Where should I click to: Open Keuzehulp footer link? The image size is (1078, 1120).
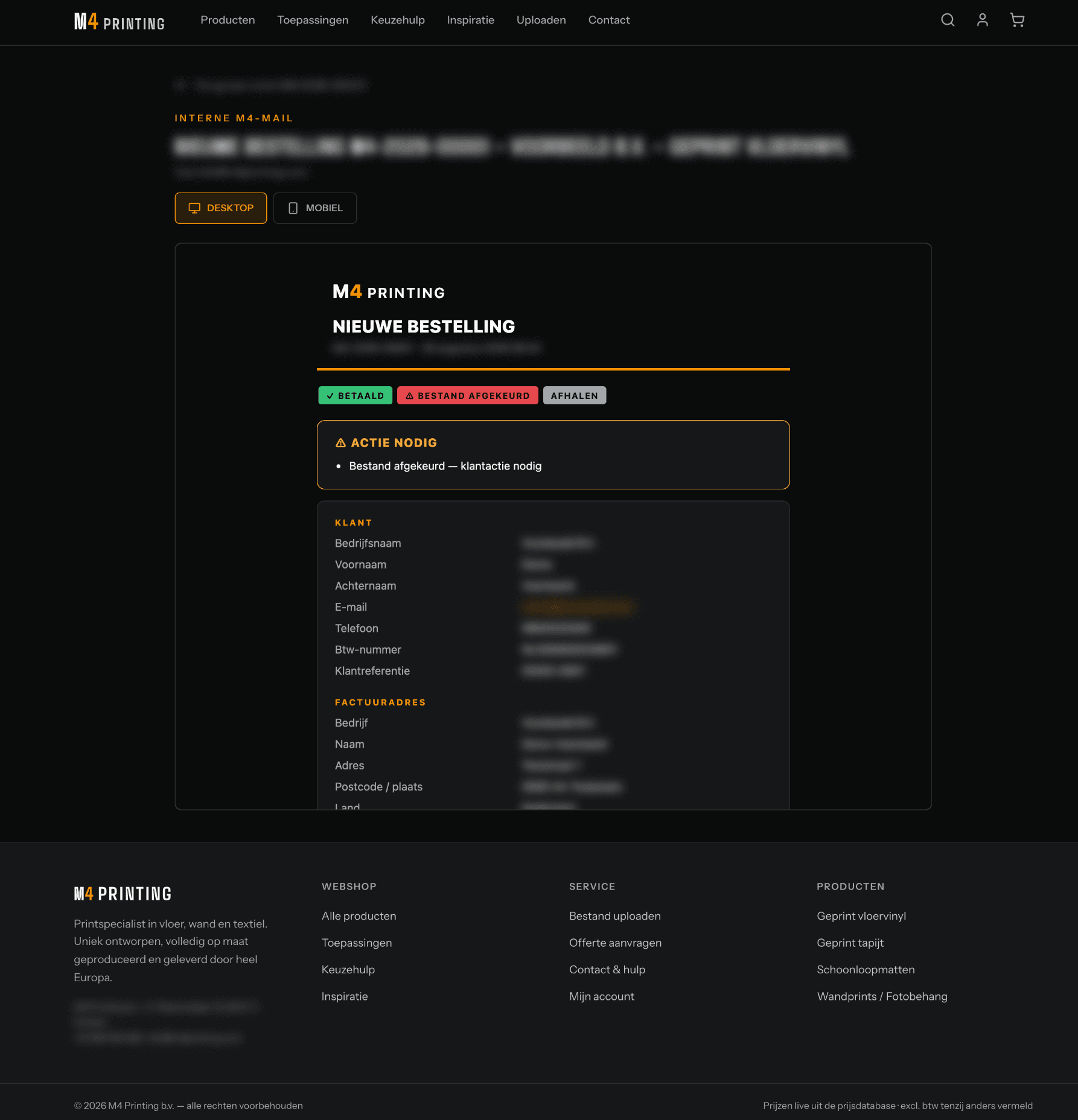click(x=348, y=970)
